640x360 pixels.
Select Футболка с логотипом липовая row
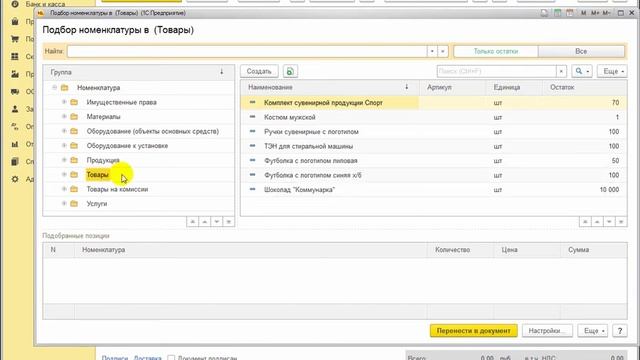(x=433, y=160)
